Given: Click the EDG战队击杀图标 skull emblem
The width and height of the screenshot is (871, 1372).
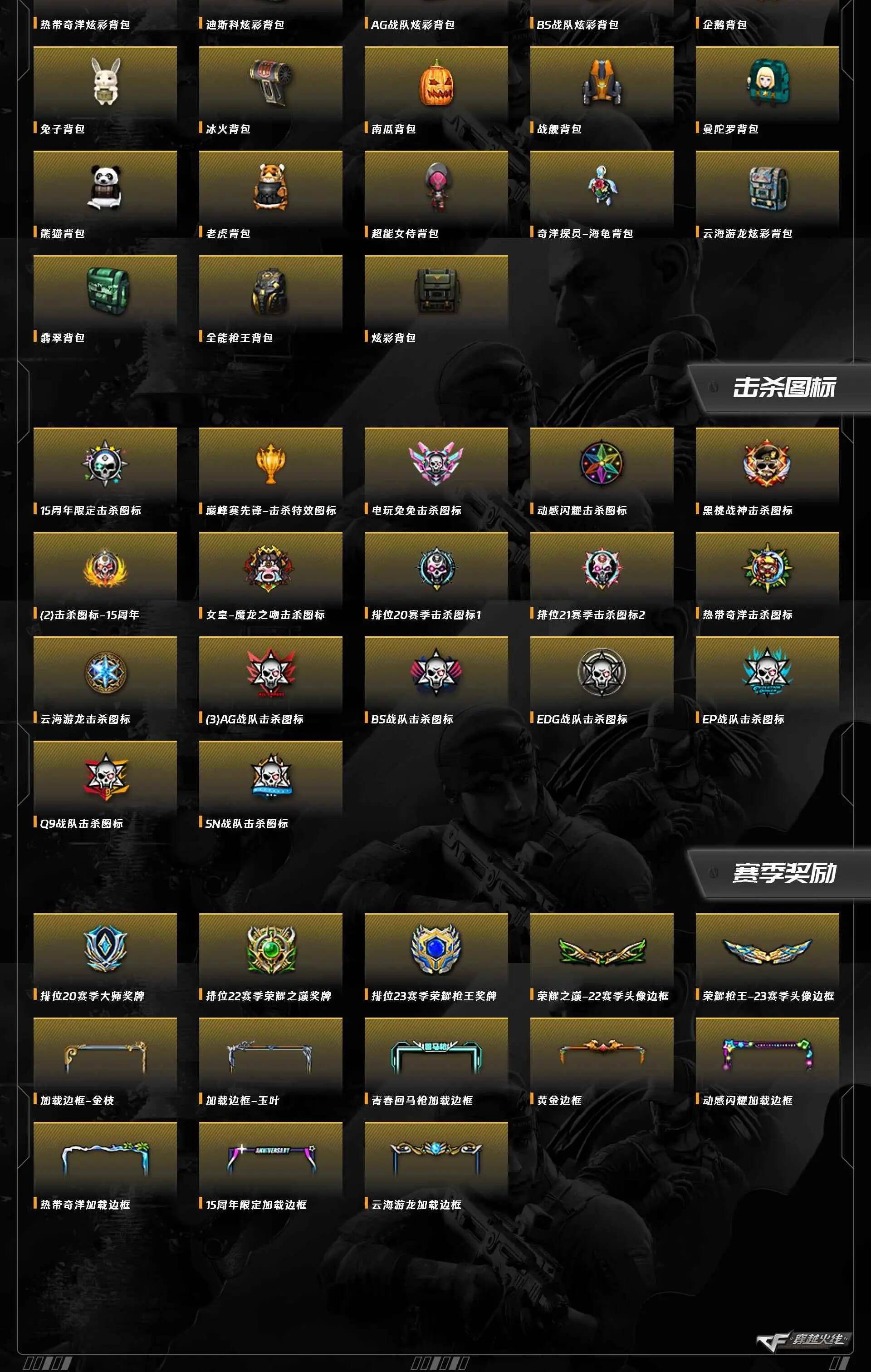Looking at the screenshot, I should [602, 672].
